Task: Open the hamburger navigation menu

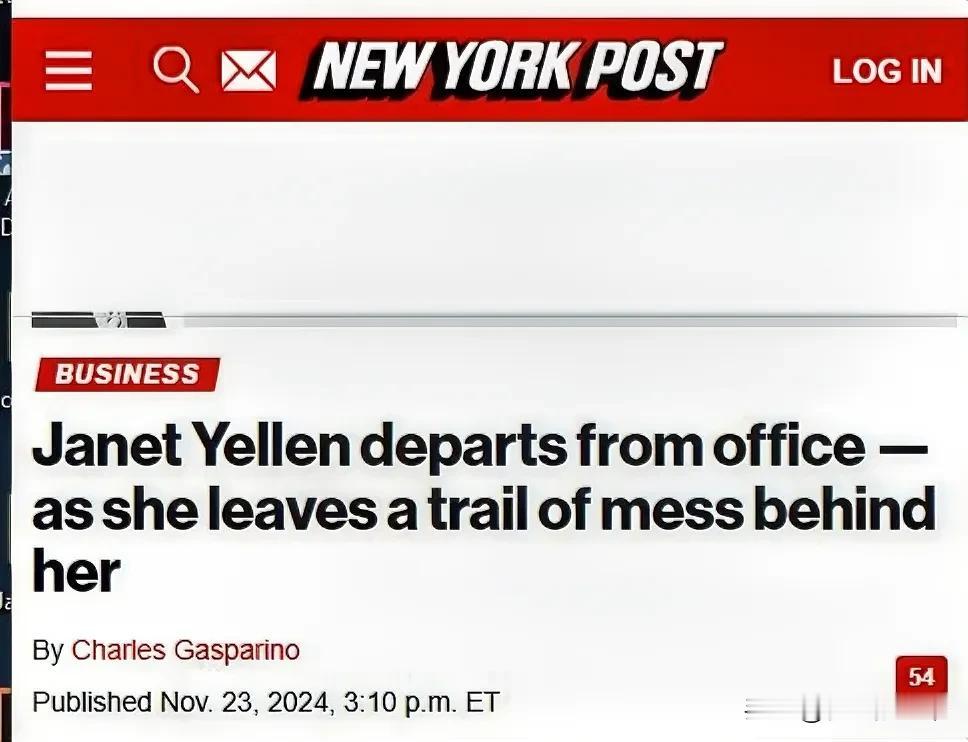Action: click(x=69, y=71)
